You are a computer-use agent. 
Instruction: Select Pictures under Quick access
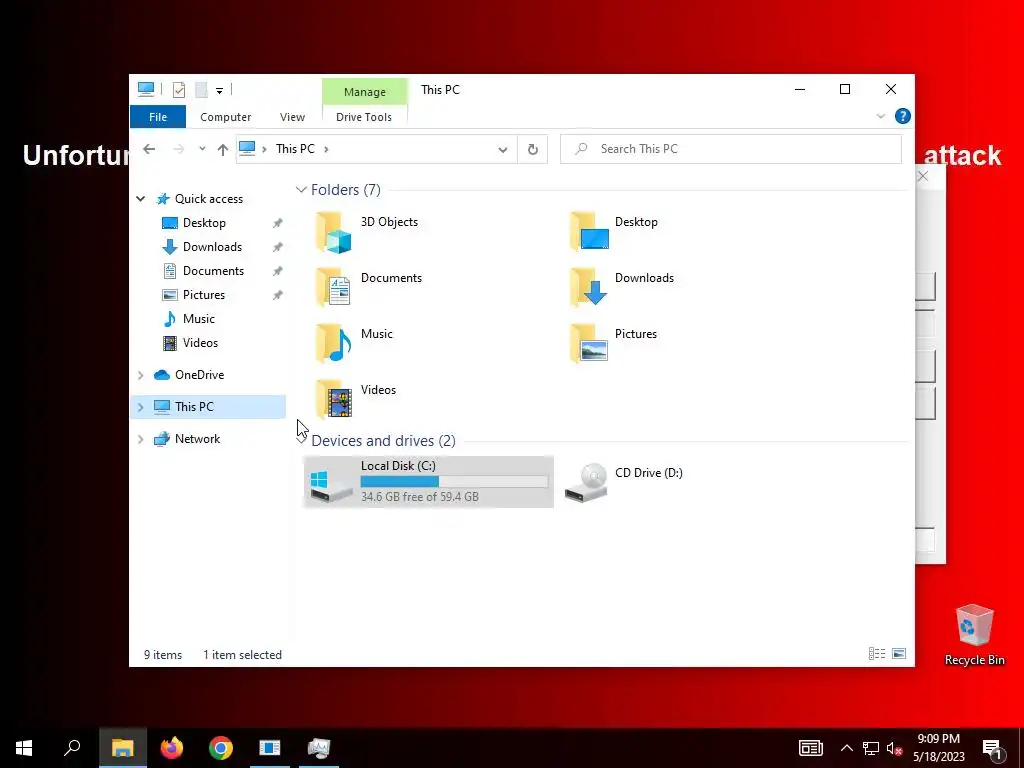point(204,295)
